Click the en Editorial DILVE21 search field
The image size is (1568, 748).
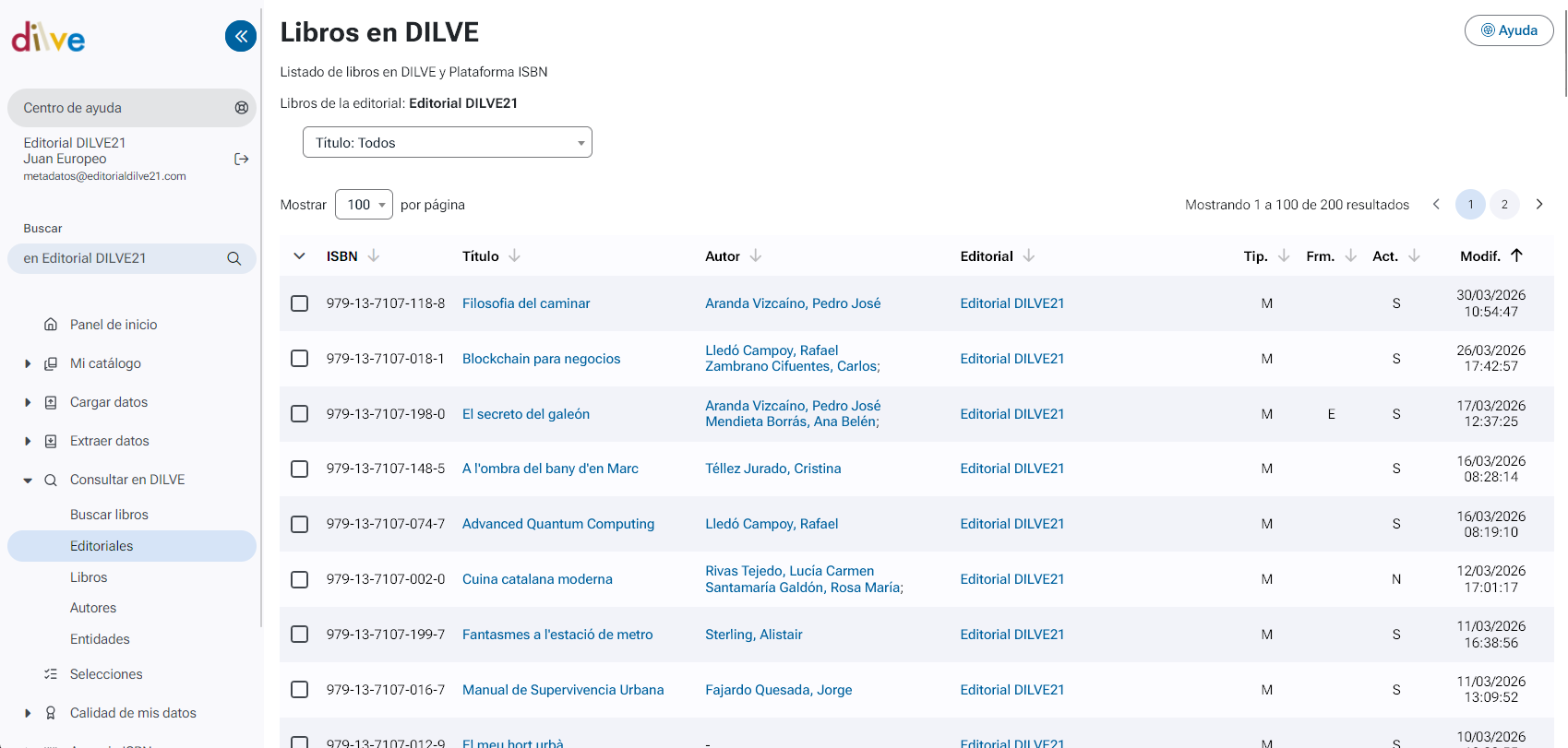click(120, 258)
